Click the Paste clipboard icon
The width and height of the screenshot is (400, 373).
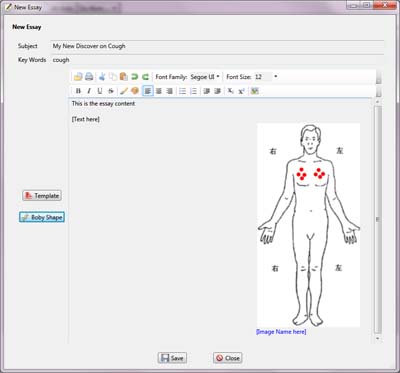pyautogui.click(x=124, y=77)
